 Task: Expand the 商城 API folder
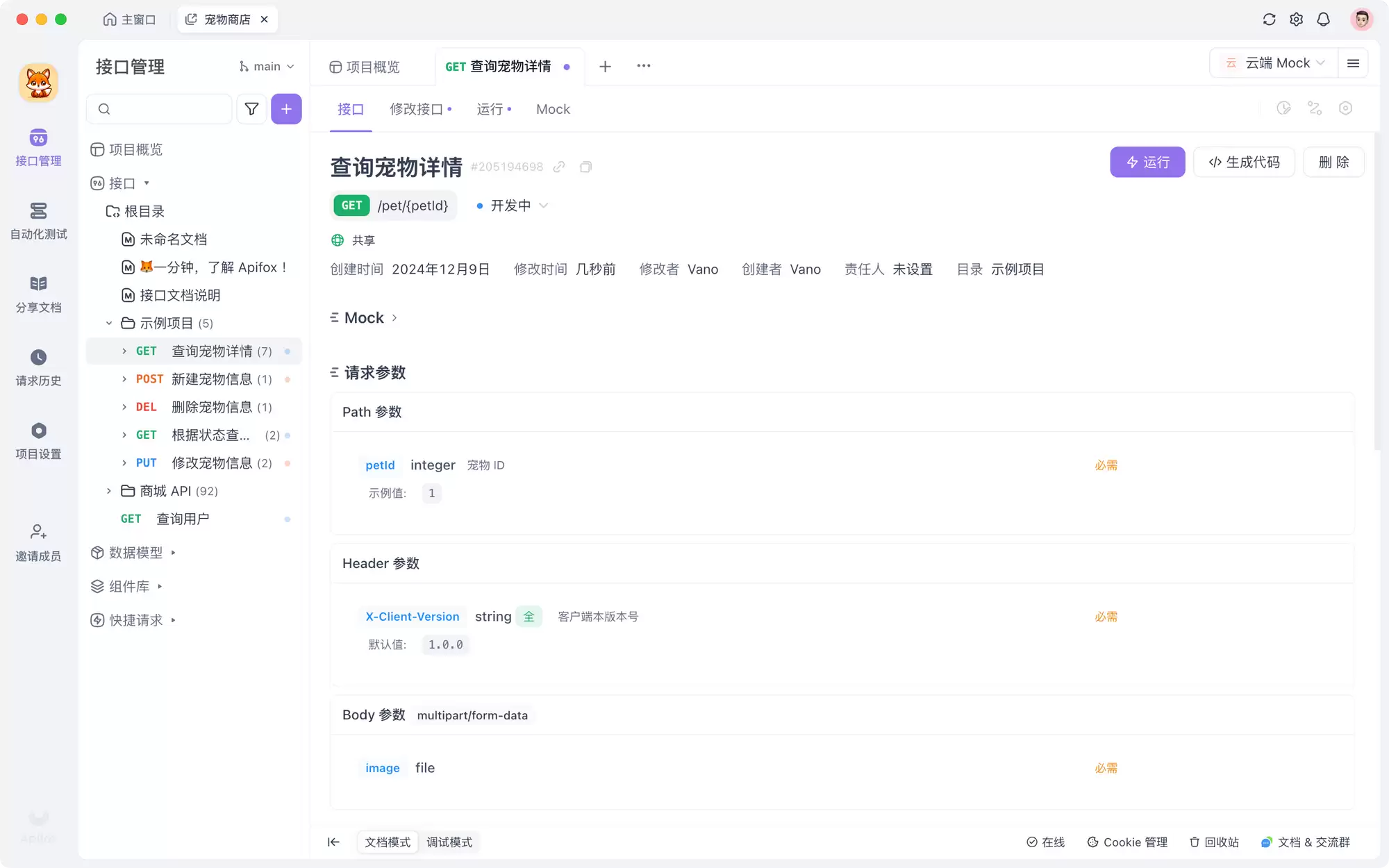[x=109, y=492]
